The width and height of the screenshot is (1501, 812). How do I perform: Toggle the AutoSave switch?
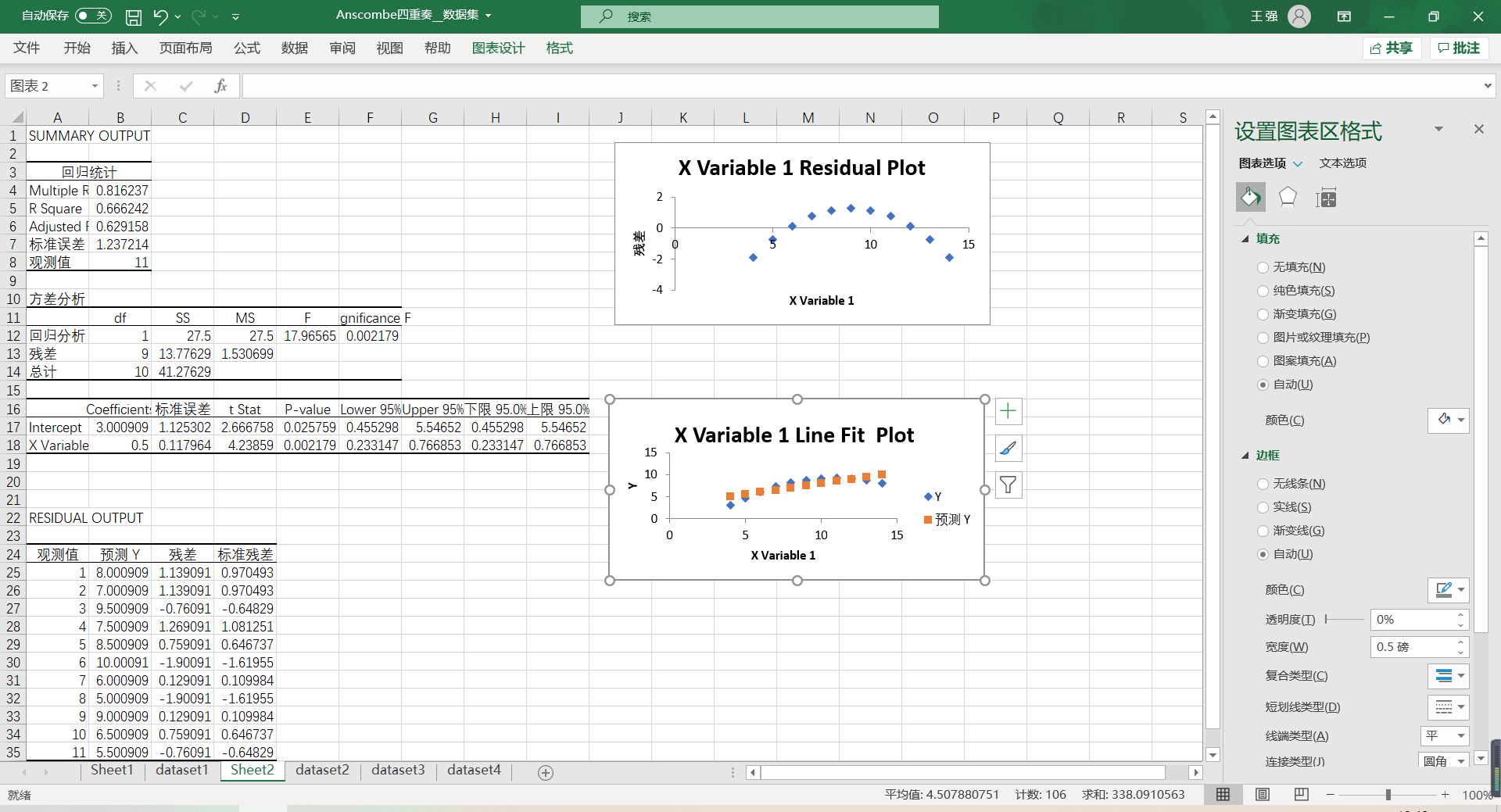(93, 16)
